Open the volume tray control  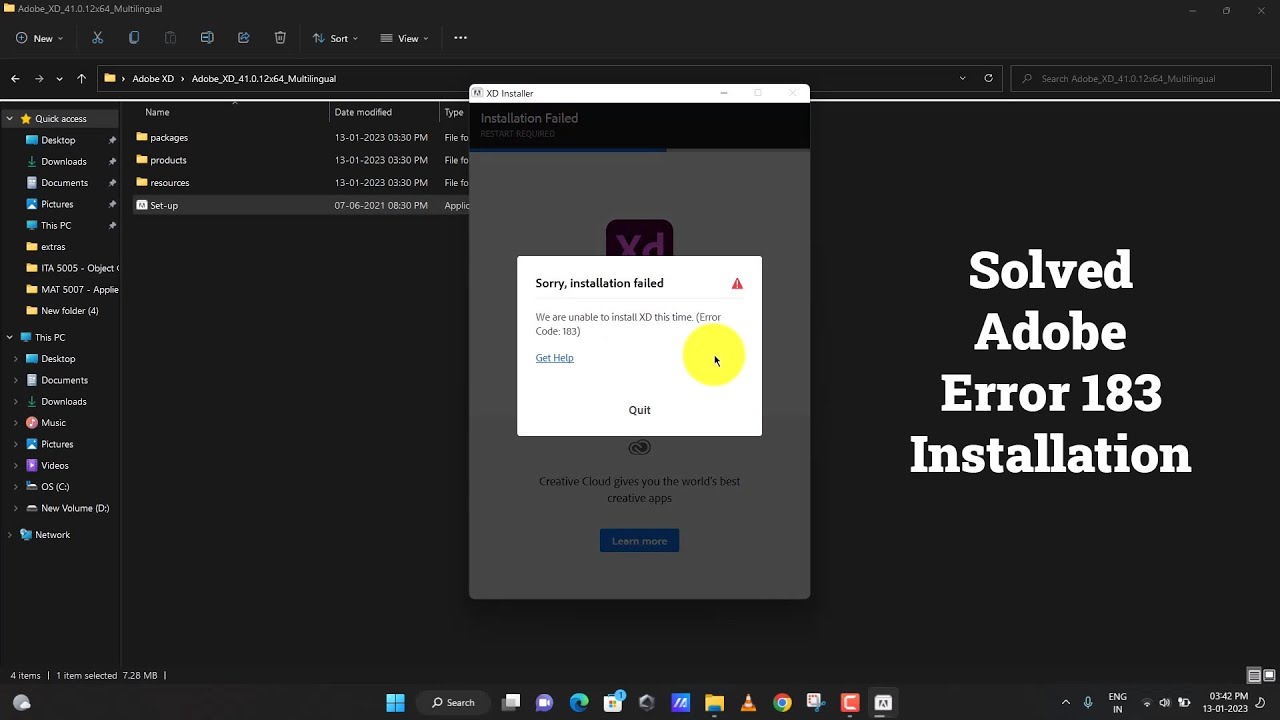pyautogui.click(x=1166, y=703)
